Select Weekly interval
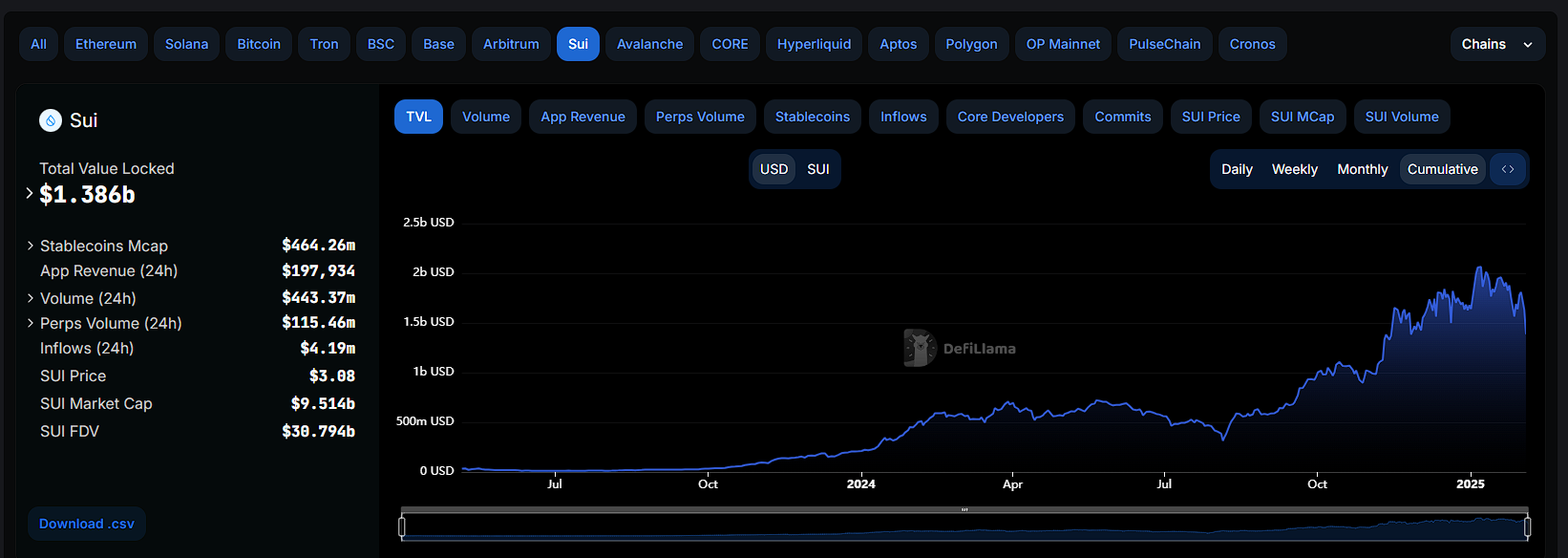Screen dimensions: 1568x558 pos(1295,169)
